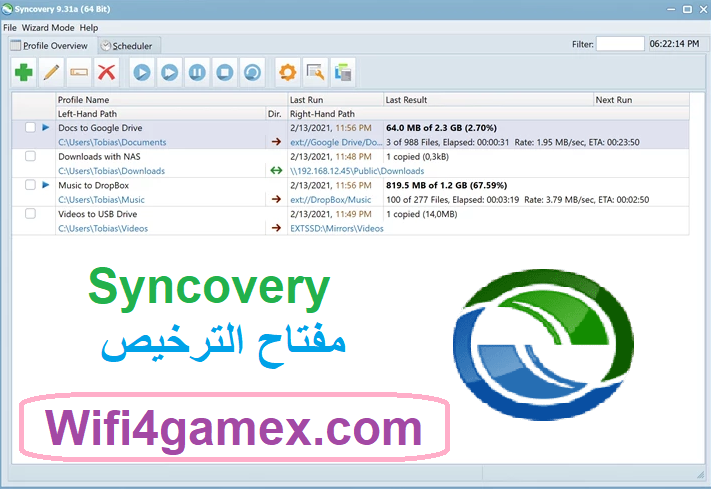Open program settings via orange gear
711x489 pixels.
click(x=288, y=72)
